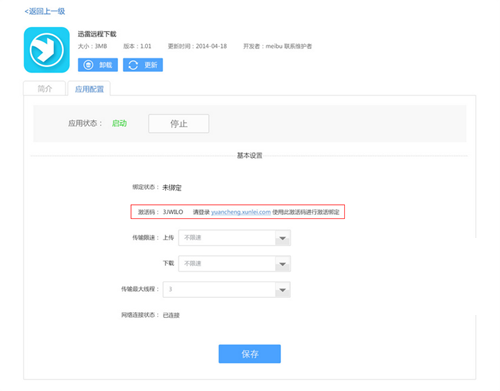Click the 保存 save button
The image size is (500, 391).
(x=250, y=354)
